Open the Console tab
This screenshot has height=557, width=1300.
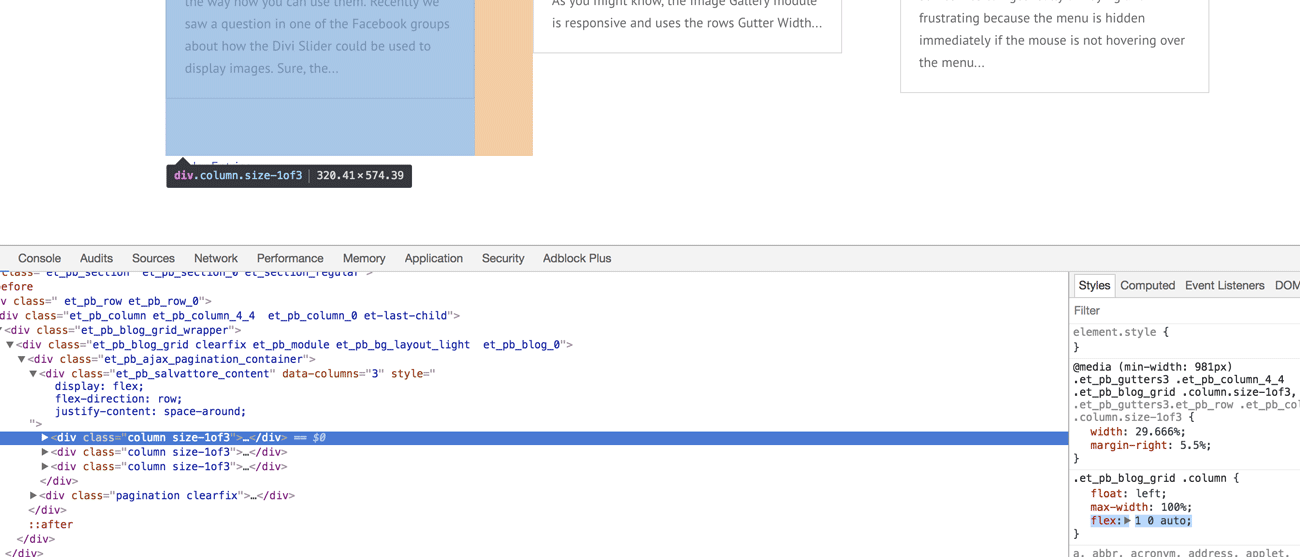click(x=39, y=258)
